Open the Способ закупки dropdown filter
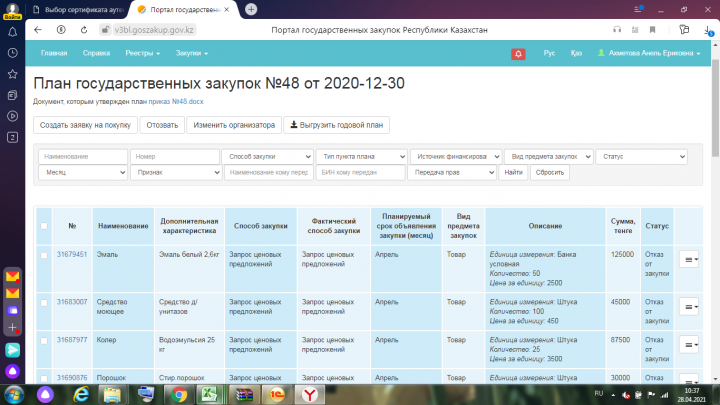Image resolution: width=720 pixels, height=405 pixels. coord(268,157)
